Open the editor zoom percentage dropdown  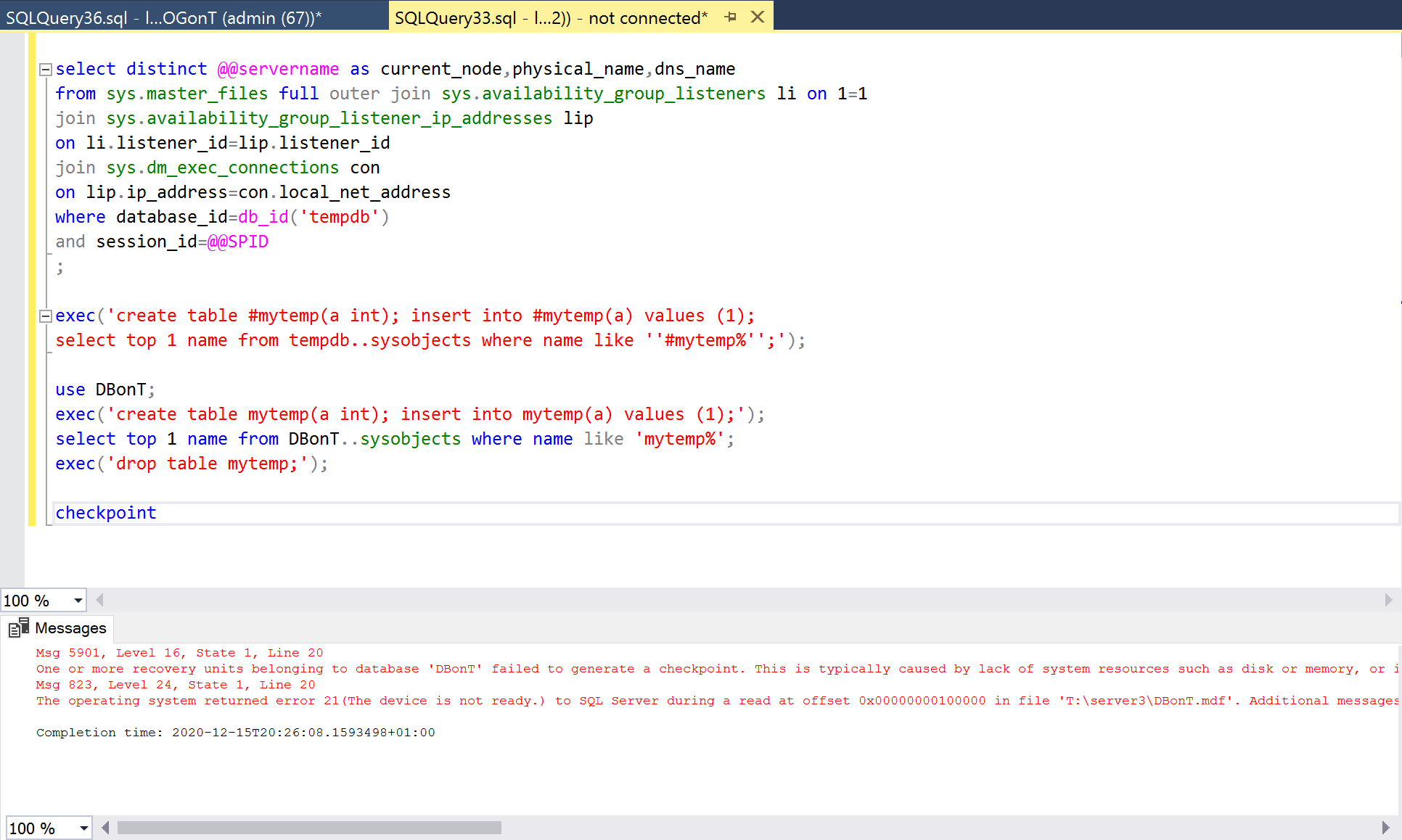click(x=78, y=601)
